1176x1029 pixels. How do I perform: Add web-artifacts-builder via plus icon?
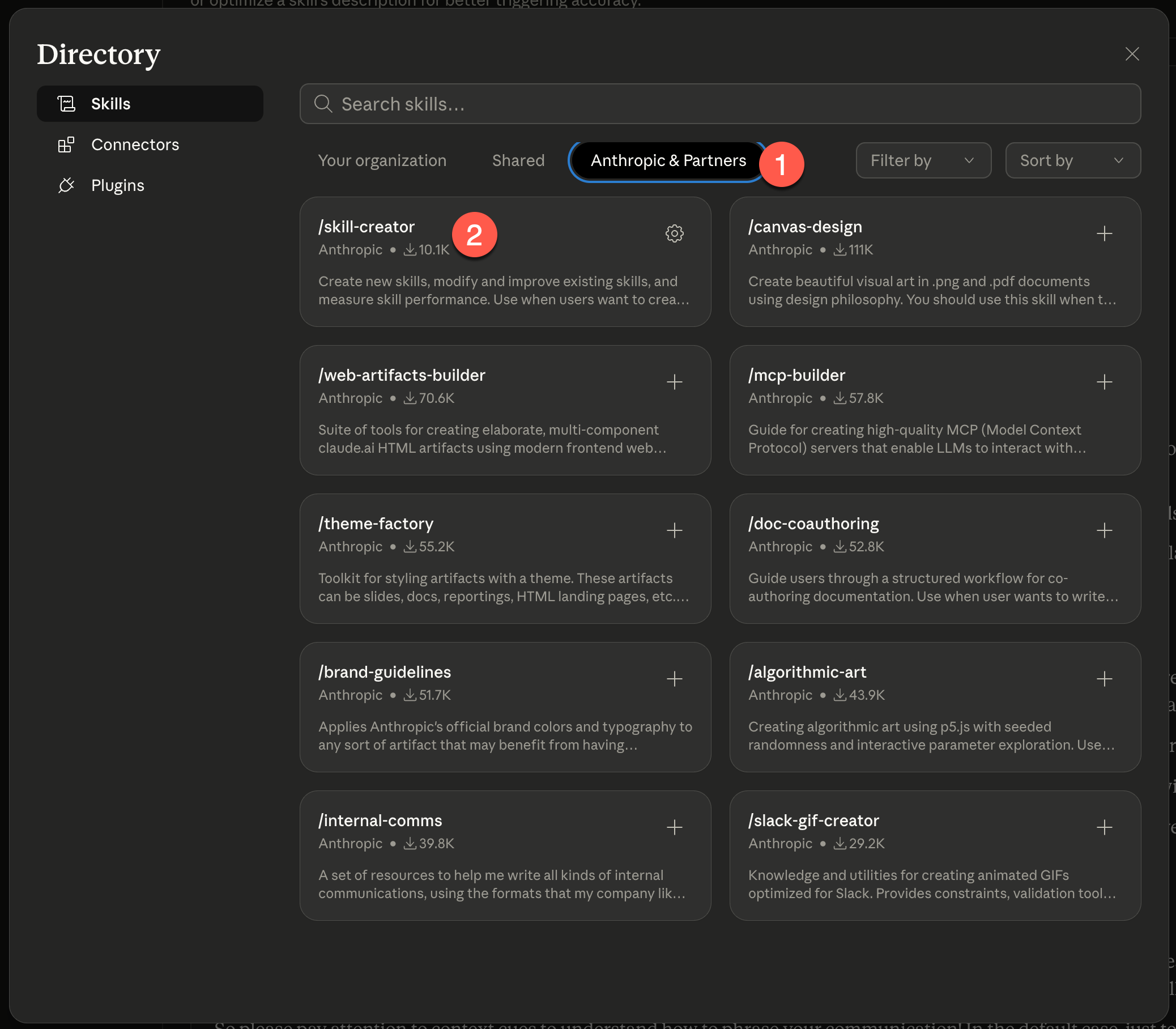[x=674, y=382]
